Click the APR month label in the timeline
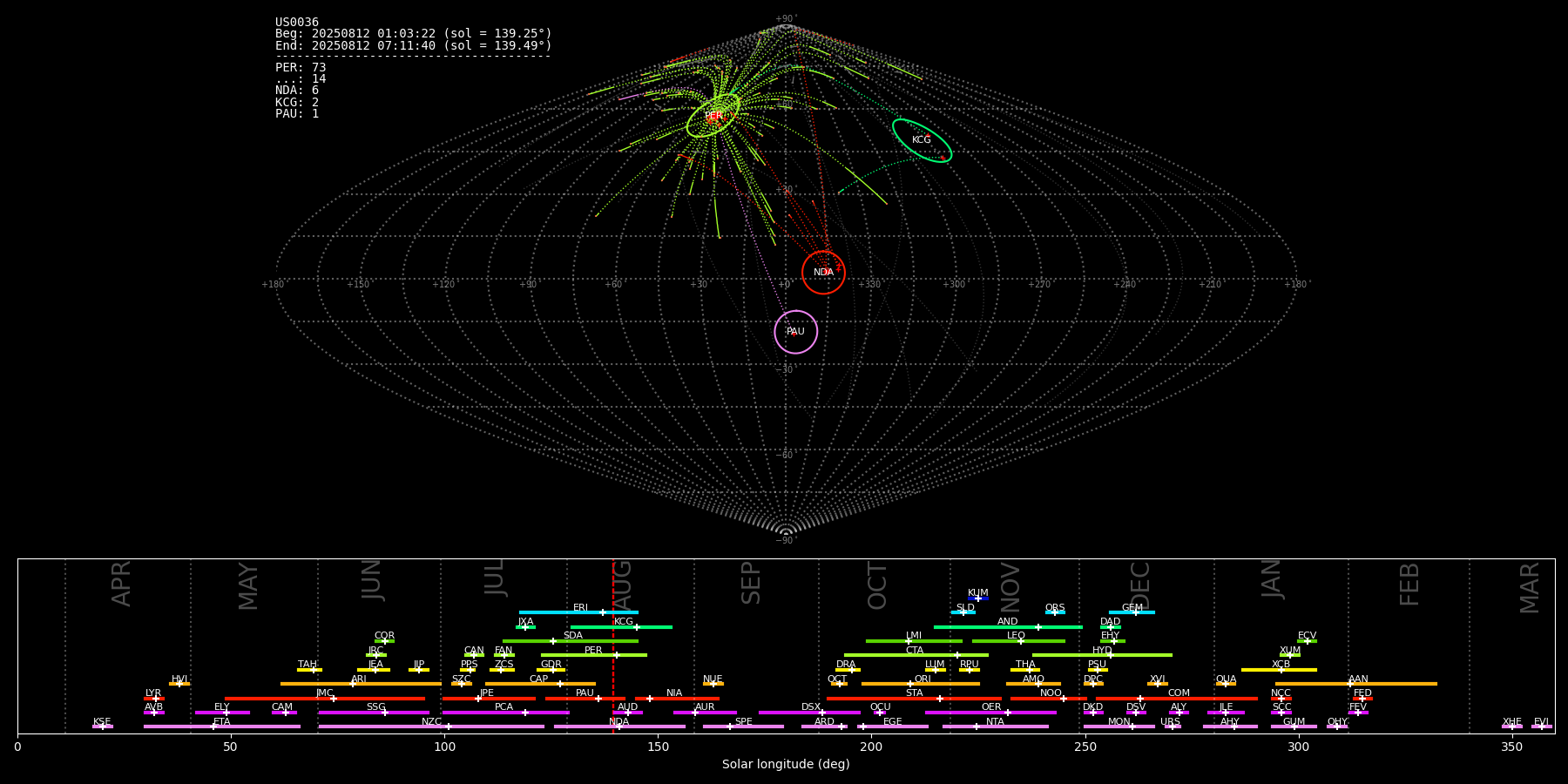This screenshot has height=784, width=1568. pos(121,584)
